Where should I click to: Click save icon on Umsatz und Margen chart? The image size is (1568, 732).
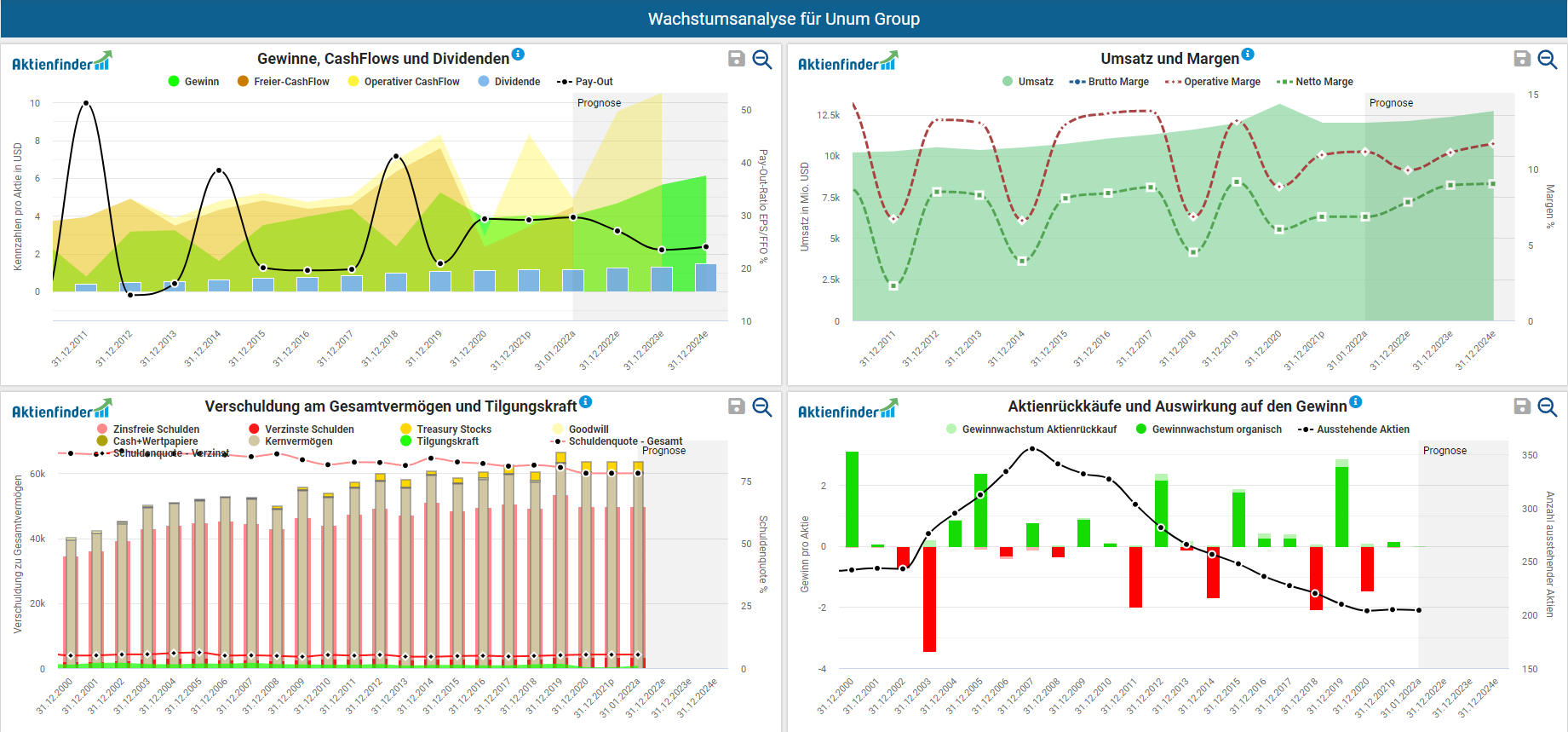[x=1522, y=59]
